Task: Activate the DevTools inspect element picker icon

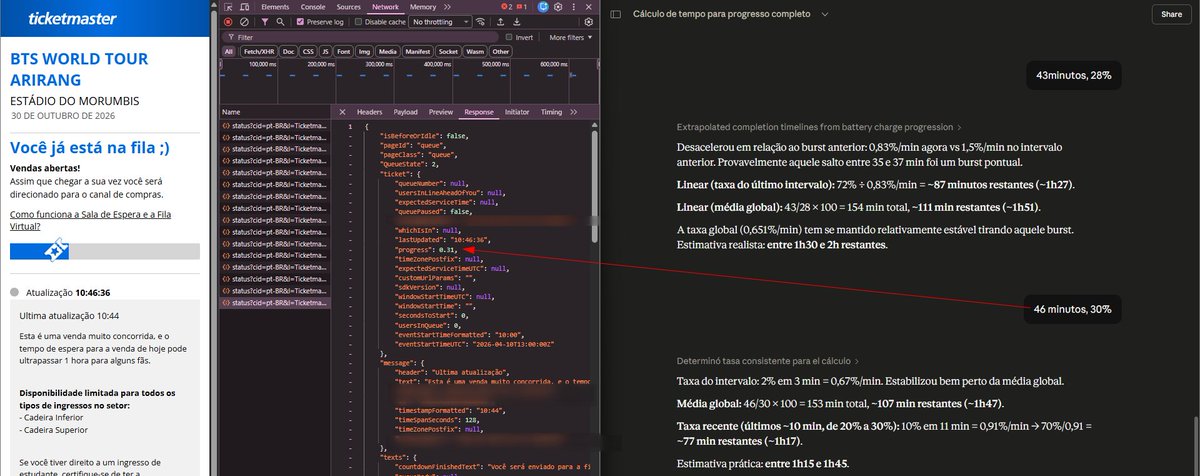Action: click(x=229, y=7)
